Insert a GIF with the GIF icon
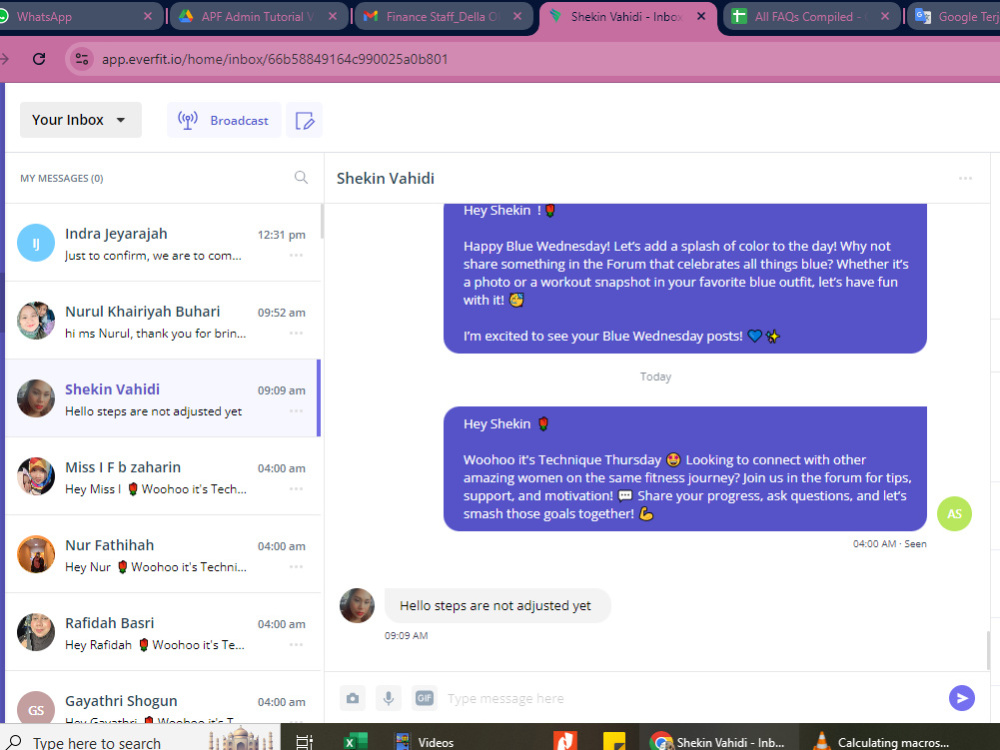1000x750 pixels. tap(424, 698)
